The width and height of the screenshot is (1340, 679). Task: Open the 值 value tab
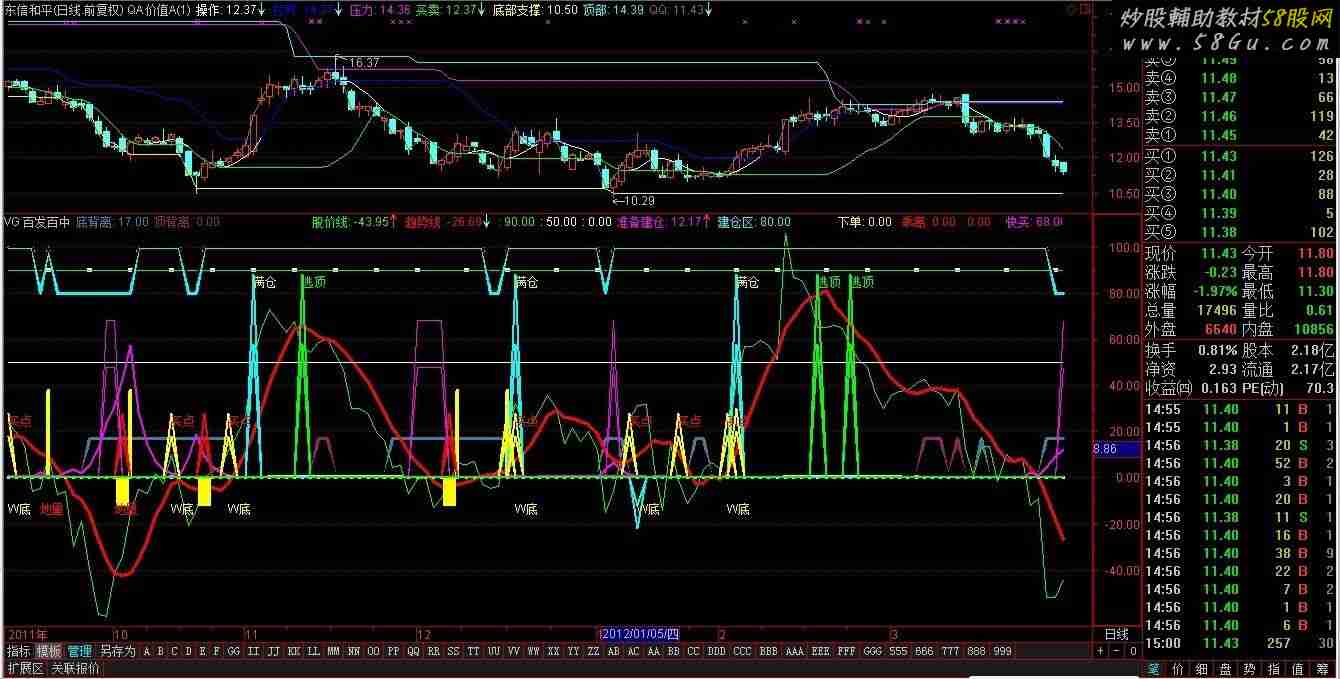[1298, 669]
